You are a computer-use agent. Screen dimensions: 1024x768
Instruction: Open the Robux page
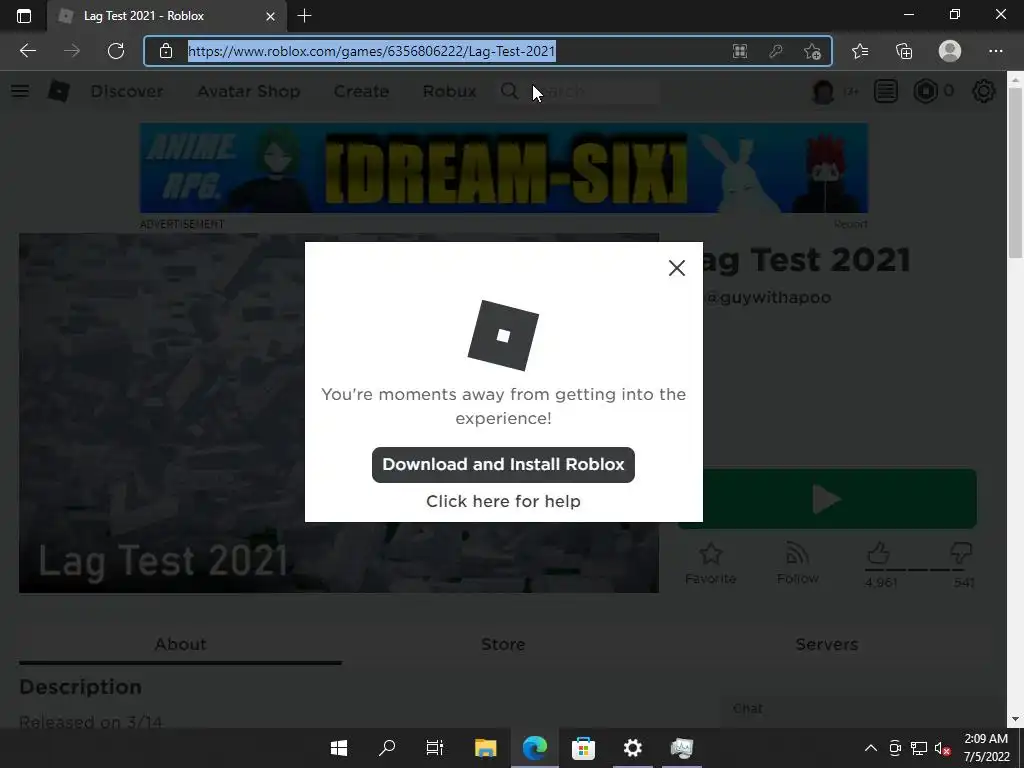click(x=449, y=91)
